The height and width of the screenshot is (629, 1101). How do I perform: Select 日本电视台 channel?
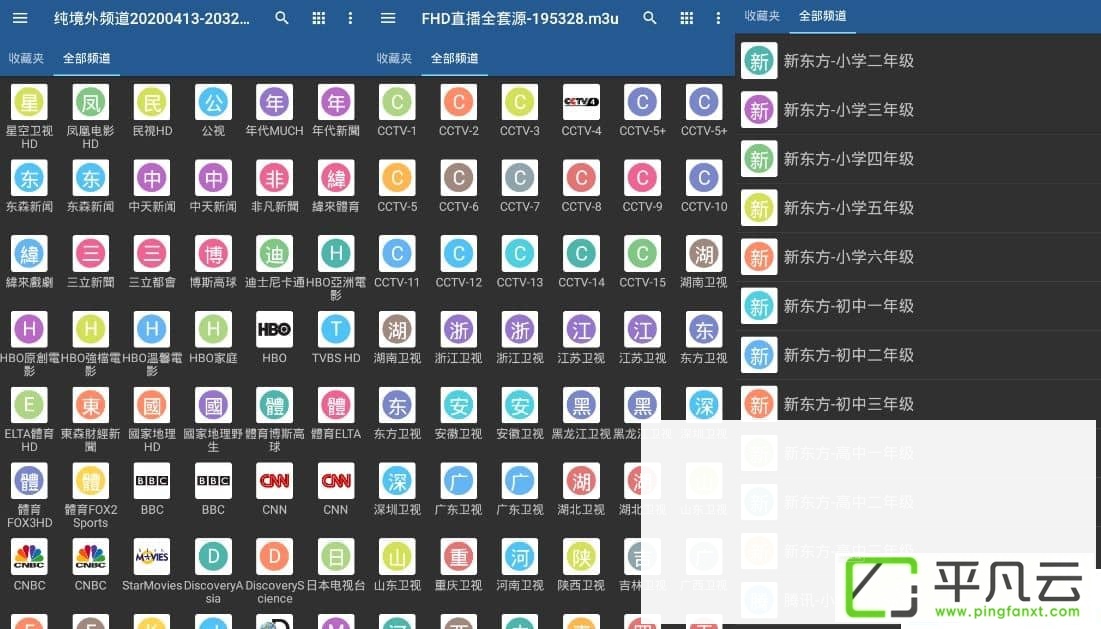(336, 565)
